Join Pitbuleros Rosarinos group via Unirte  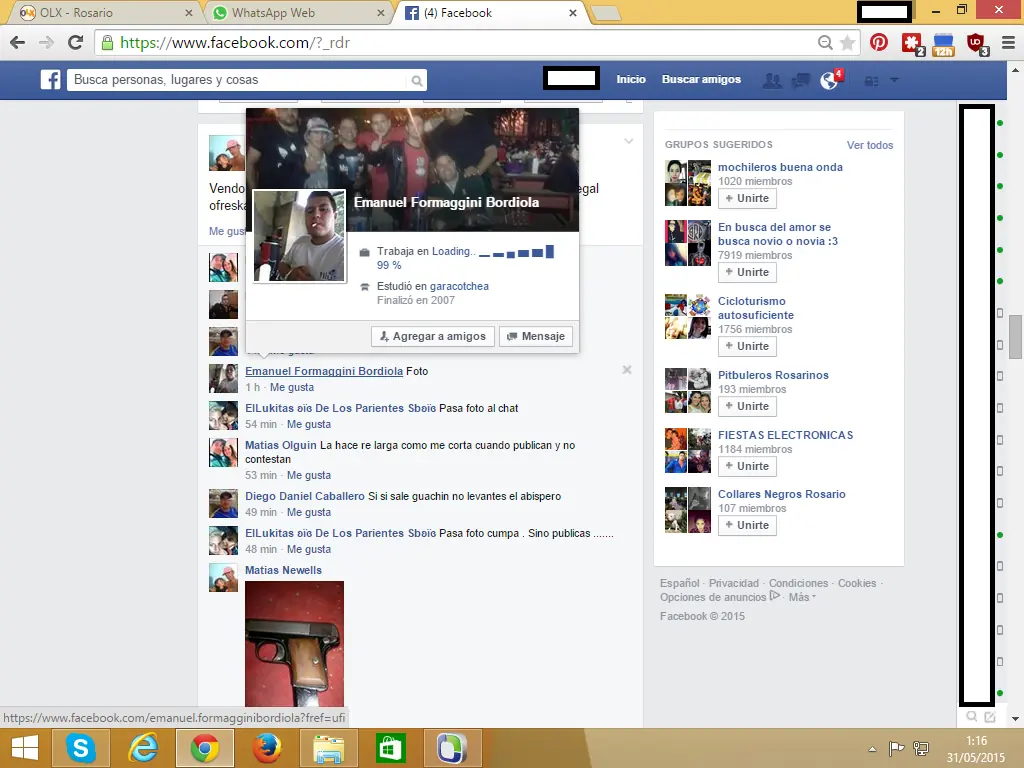[x=747, y=406]
